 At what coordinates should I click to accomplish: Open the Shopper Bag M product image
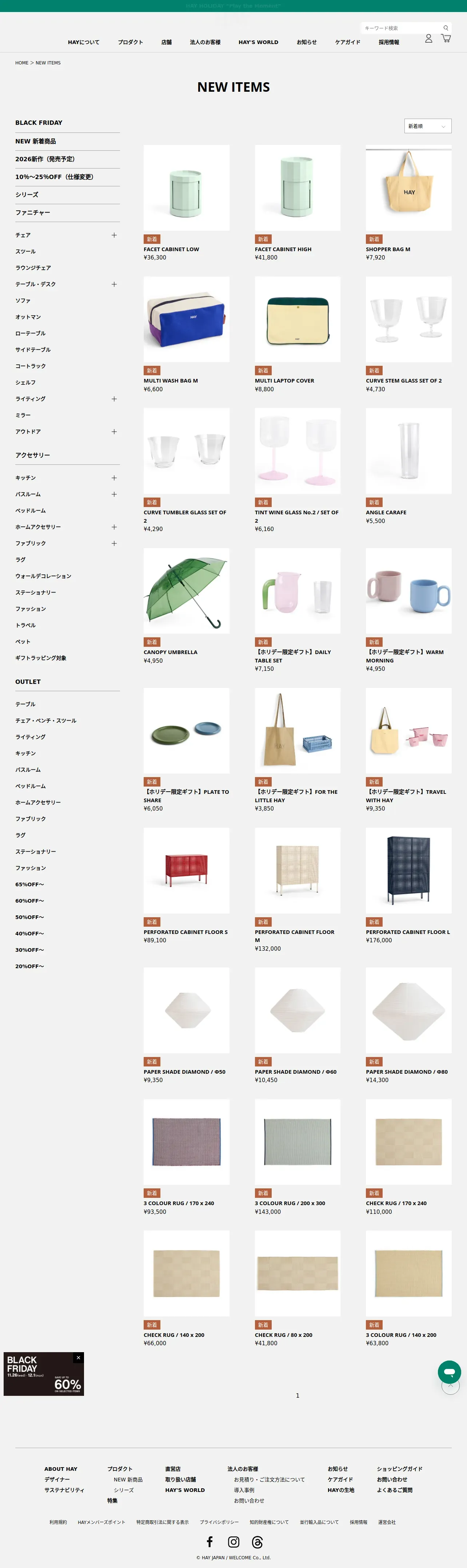tap(409, 187)
